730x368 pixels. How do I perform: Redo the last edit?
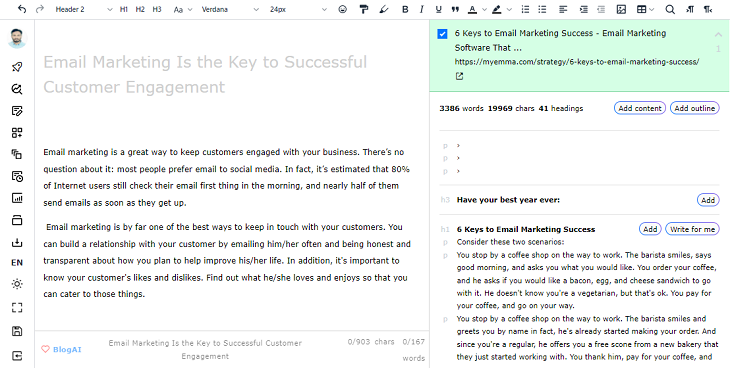pyautogui.click(x=40, y=9)
